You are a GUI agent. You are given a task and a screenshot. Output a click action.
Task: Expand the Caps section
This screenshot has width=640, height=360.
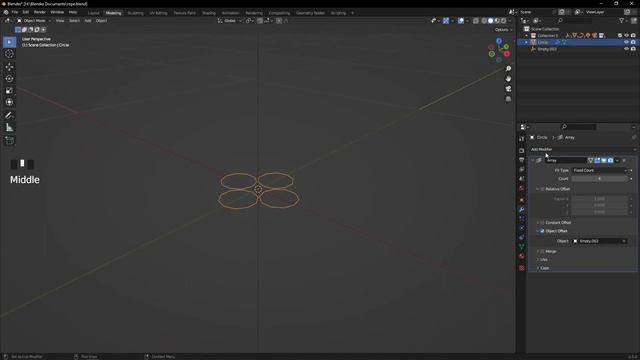[544, 268]
